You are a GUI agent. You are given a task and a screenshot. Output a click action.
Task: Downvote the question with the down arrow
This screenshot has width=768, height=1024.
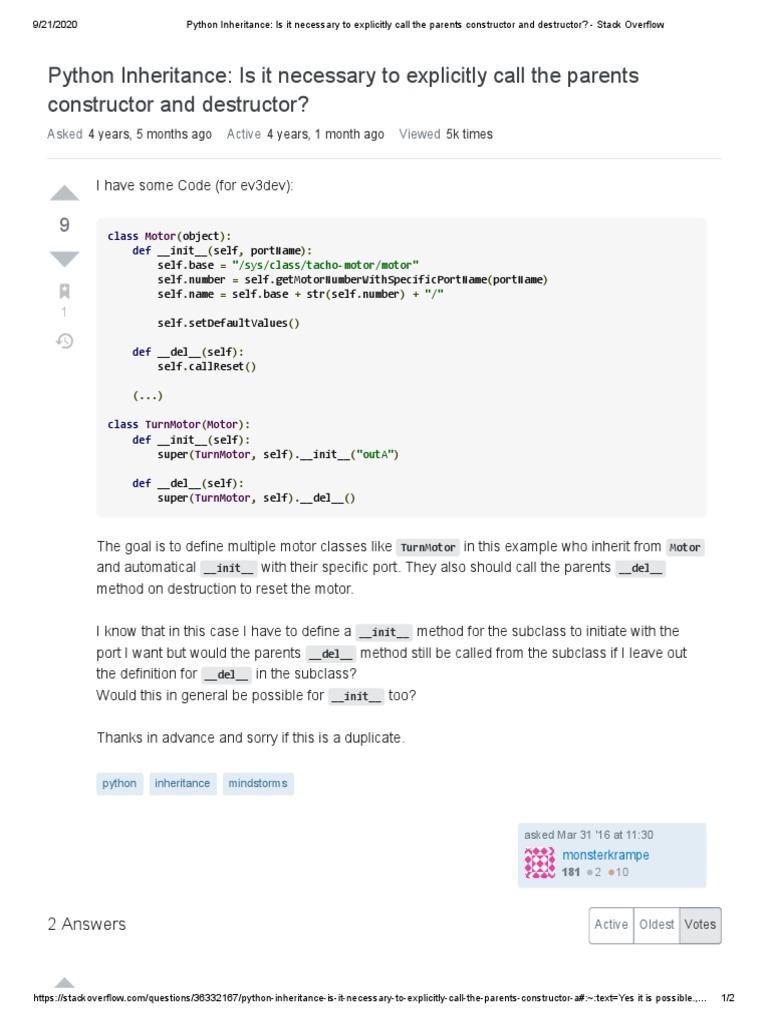64,259
